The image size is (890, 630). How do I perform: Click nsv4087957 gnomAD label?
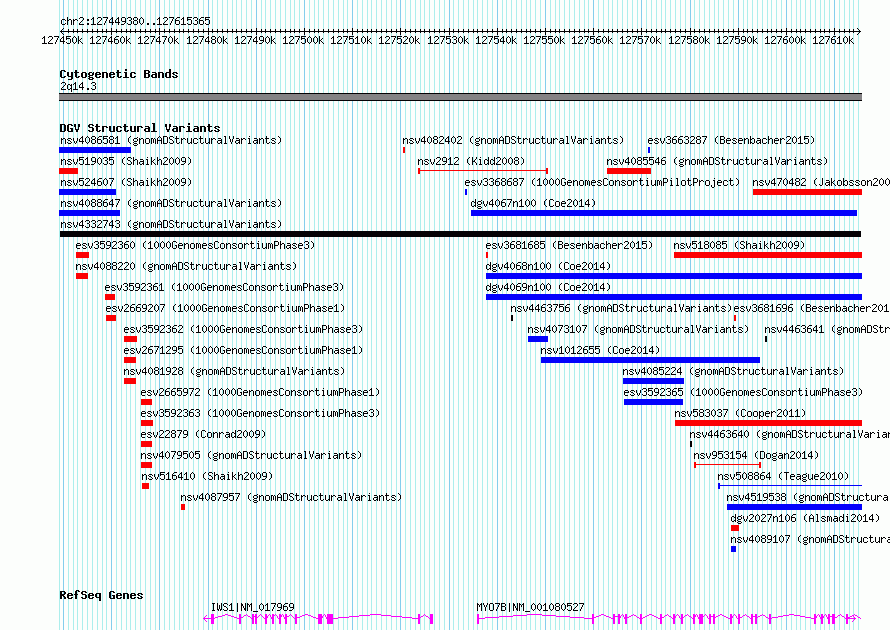click(291, 497)
